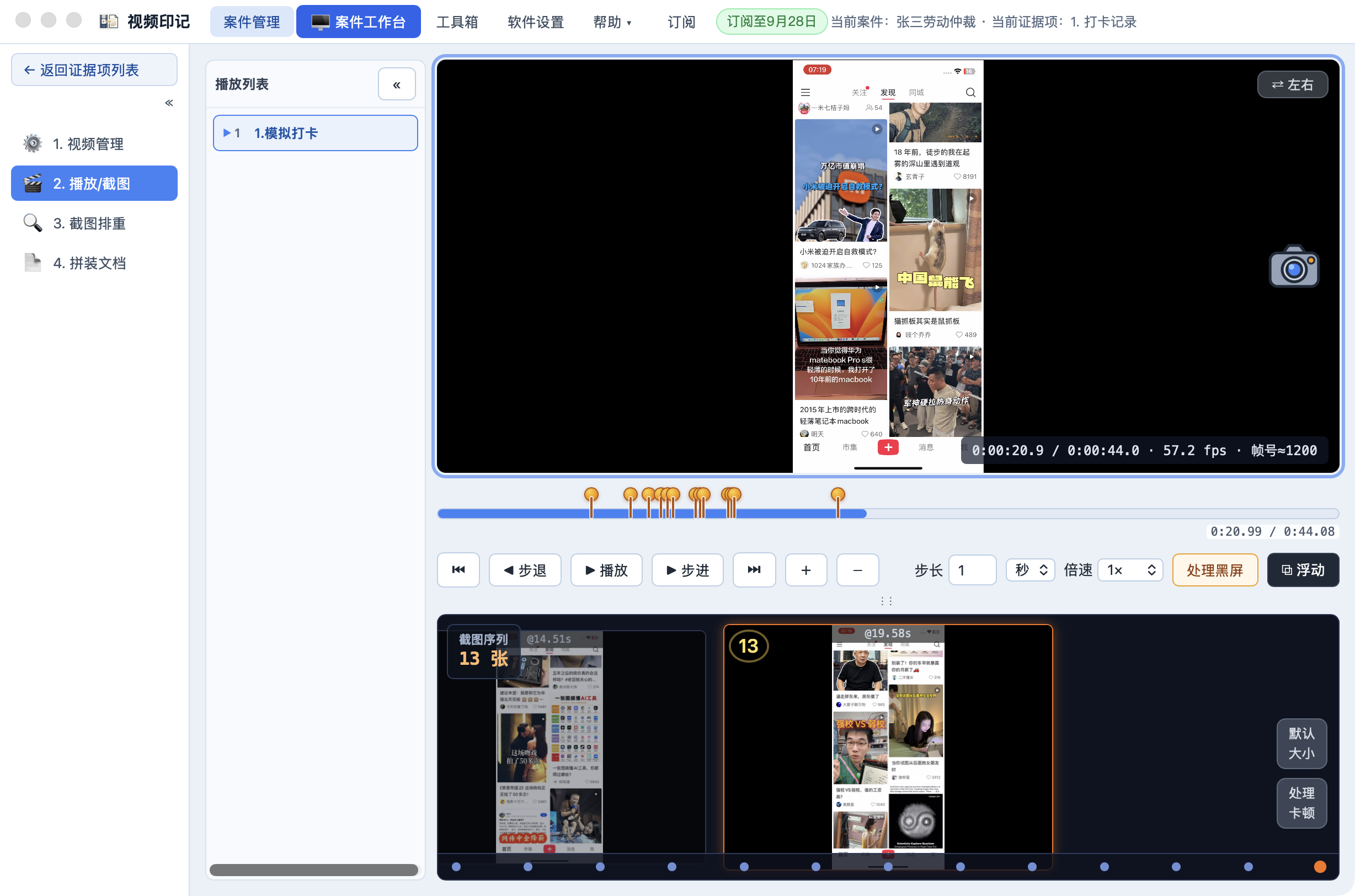
Task: Click the 订阅至9月28日 badge
Action: (771, 22)
